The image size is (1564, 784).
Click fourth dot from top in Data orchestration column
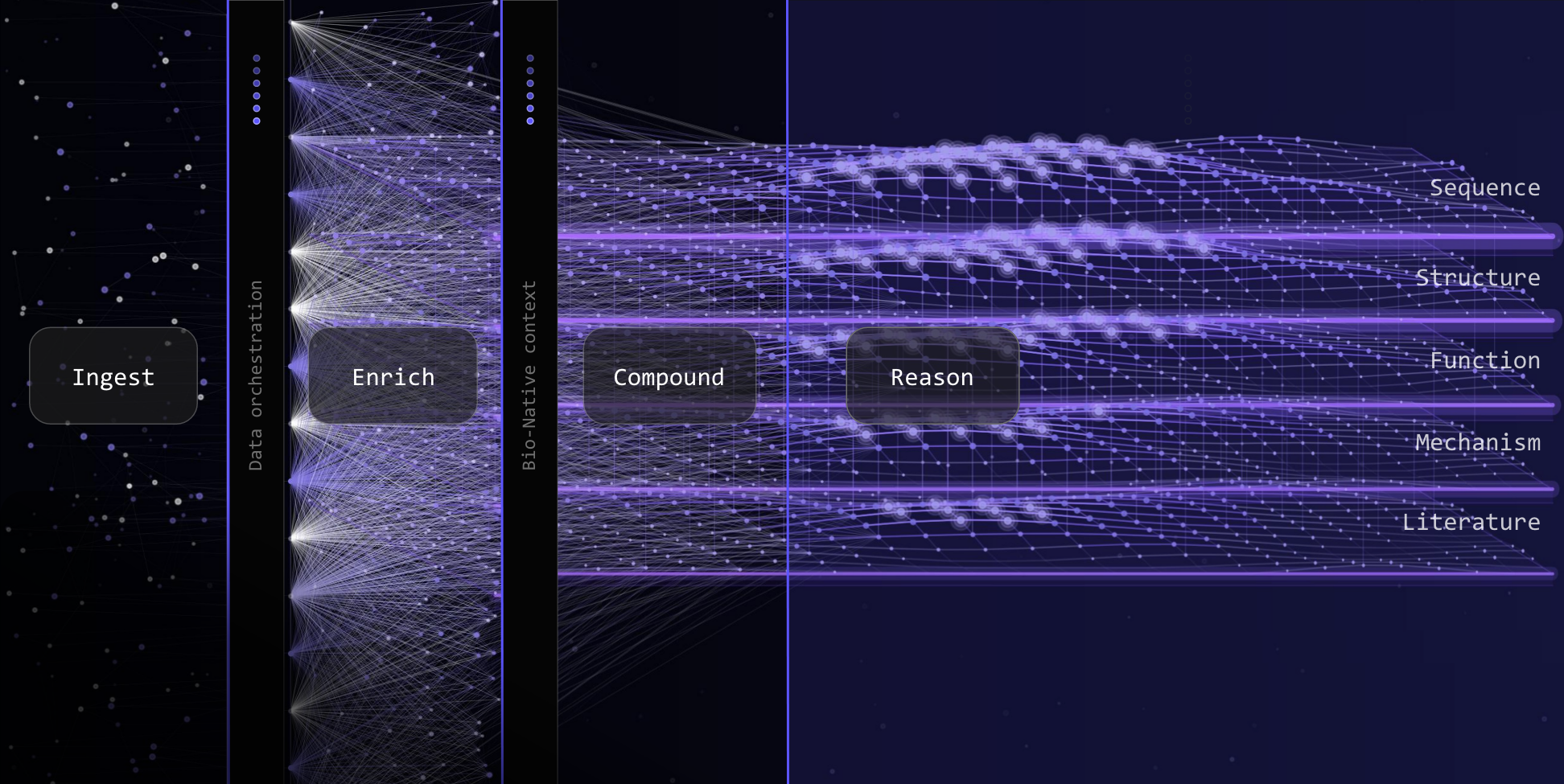coord(257,96)
